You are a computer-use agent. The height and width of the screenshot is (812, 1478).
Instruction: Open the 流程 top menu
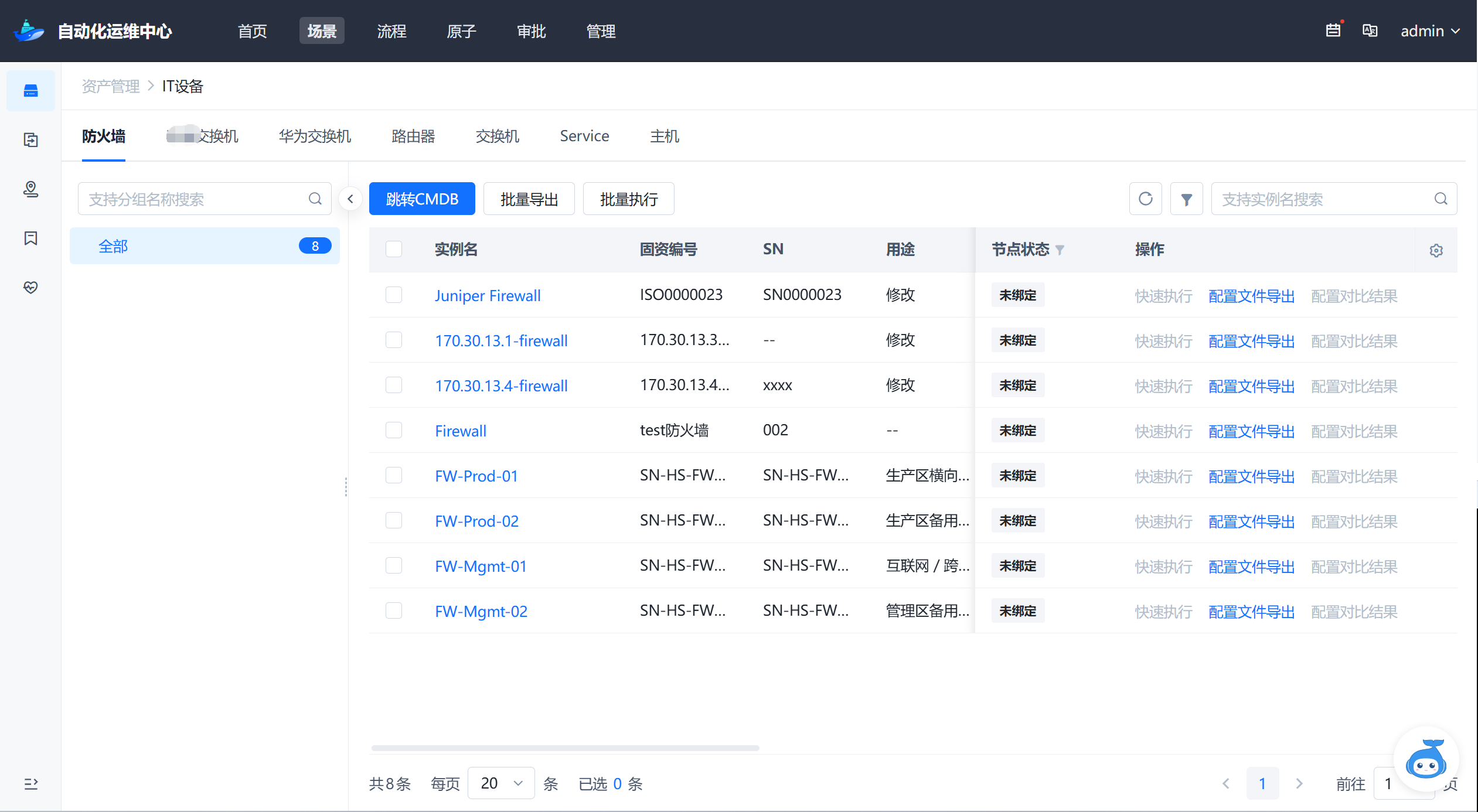[391, 31]
